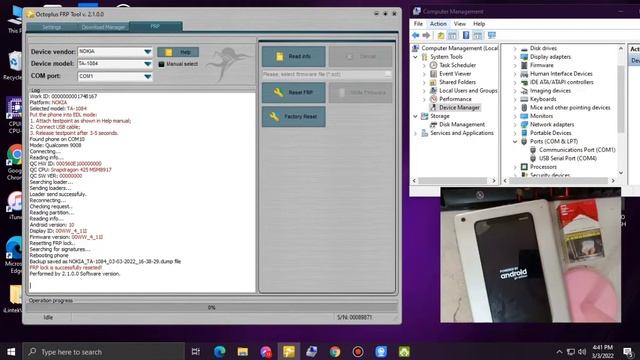Click the taskbar search box
The height and width of the screenshot is (360, 640).
[103, 351]
